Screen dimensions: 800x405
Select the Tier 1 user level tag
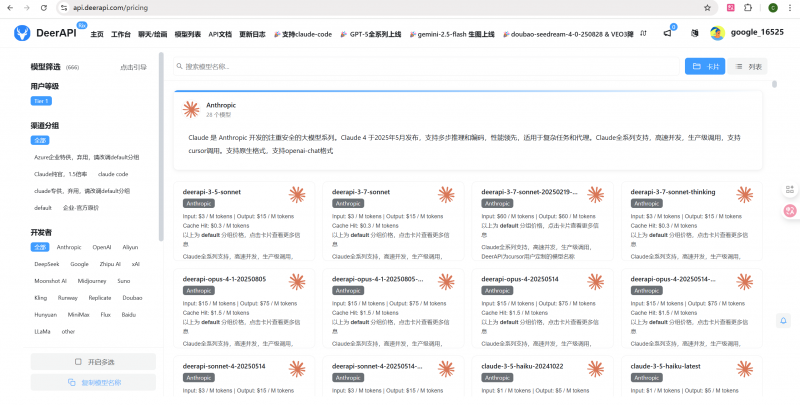point(41,101)
